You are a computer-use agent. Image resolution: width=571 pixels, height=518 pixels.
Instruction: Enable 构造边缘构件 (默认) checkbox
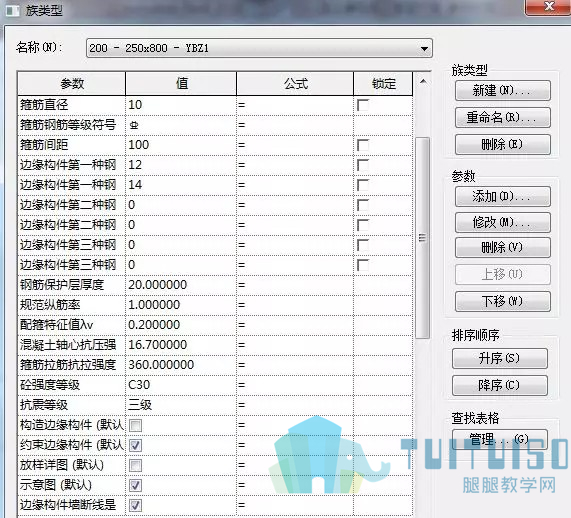[x=135, y=425]
